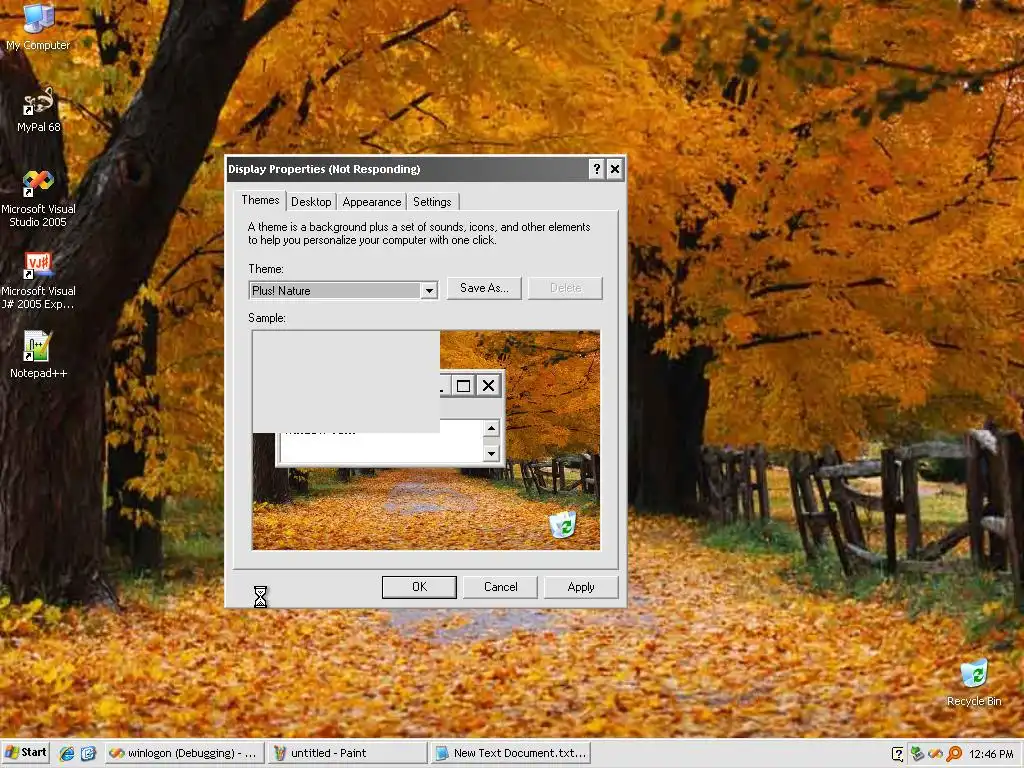This screenshot has height=768, width=1024.
Task: Click the Start button on taskbar
Action: click(26, 752)
